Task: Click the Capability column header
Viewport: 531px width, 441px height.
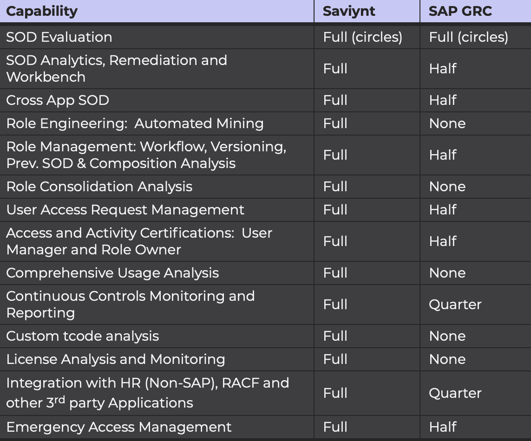Action: [x=157, y=11]
